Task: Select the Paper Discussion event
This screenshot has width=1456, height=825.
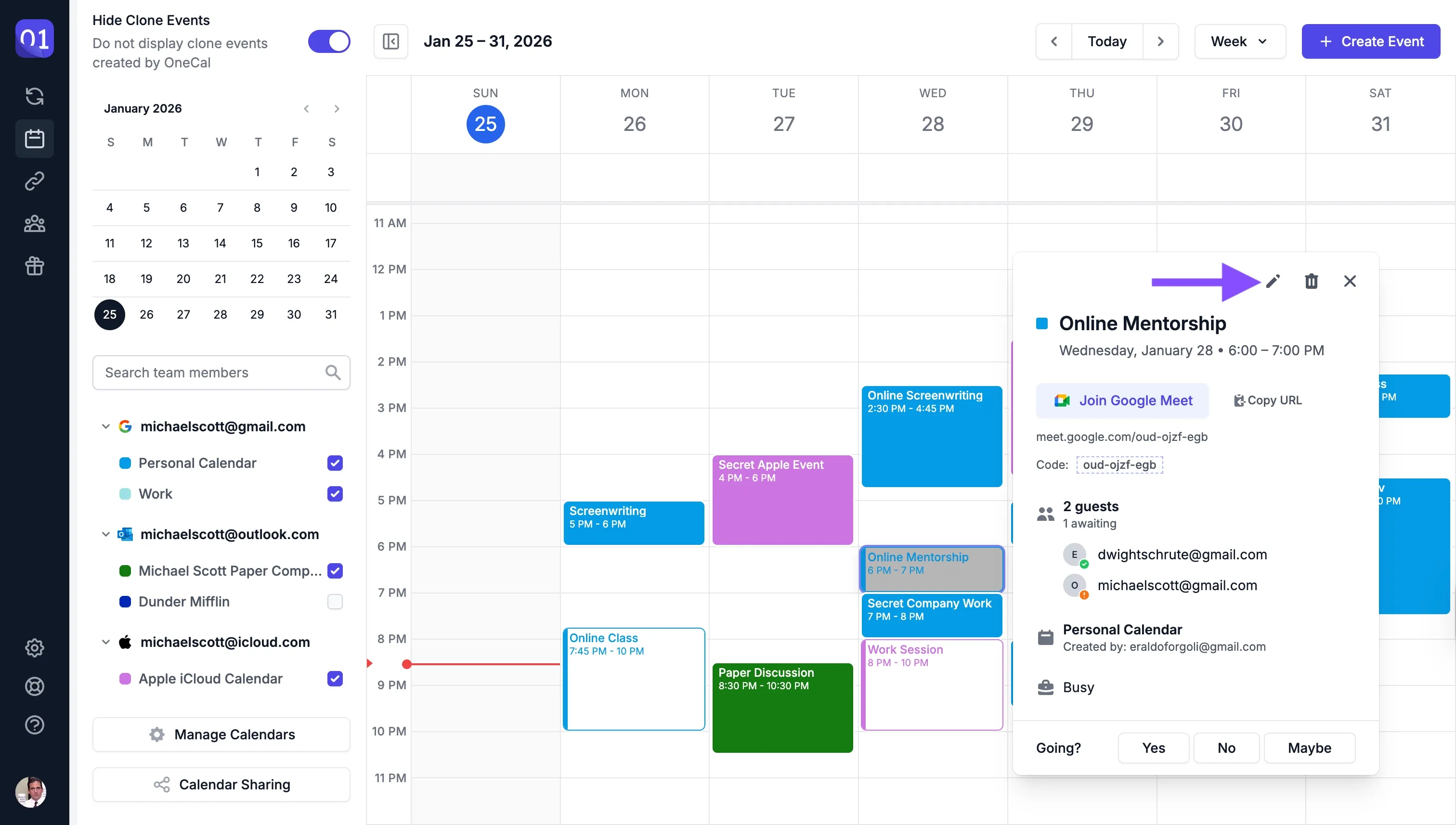Action: pos(782,708)
